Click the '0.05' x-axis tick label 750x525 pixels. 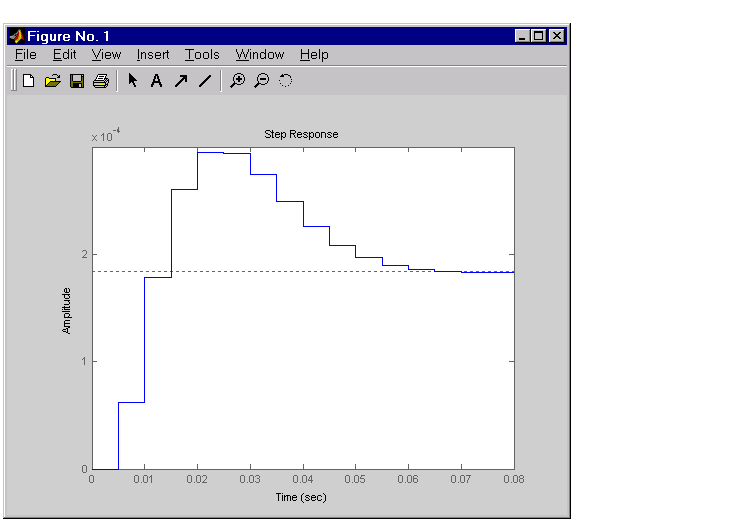(355, 479)
